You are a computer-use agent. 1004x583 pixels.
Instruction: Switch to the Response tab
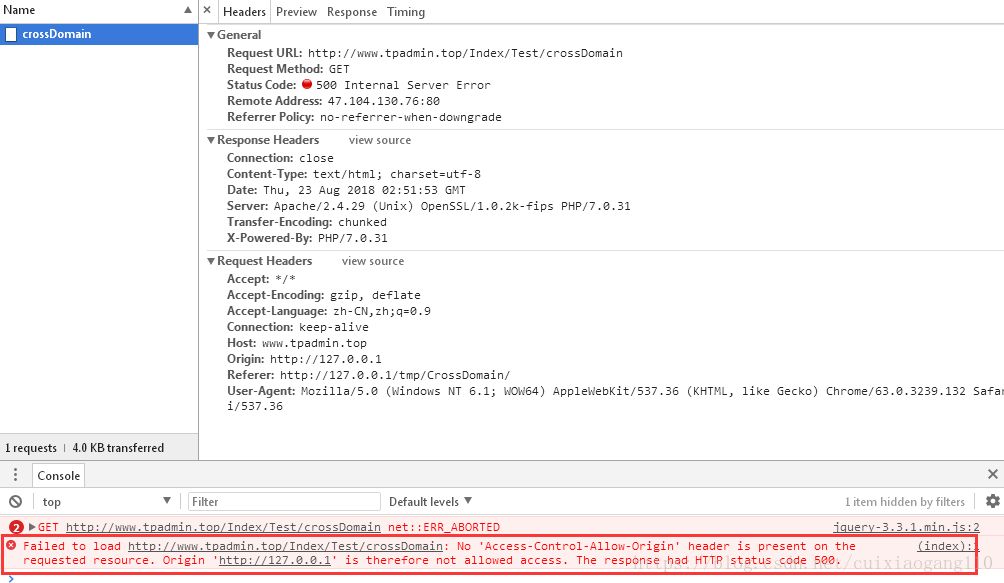pos(352,12)
